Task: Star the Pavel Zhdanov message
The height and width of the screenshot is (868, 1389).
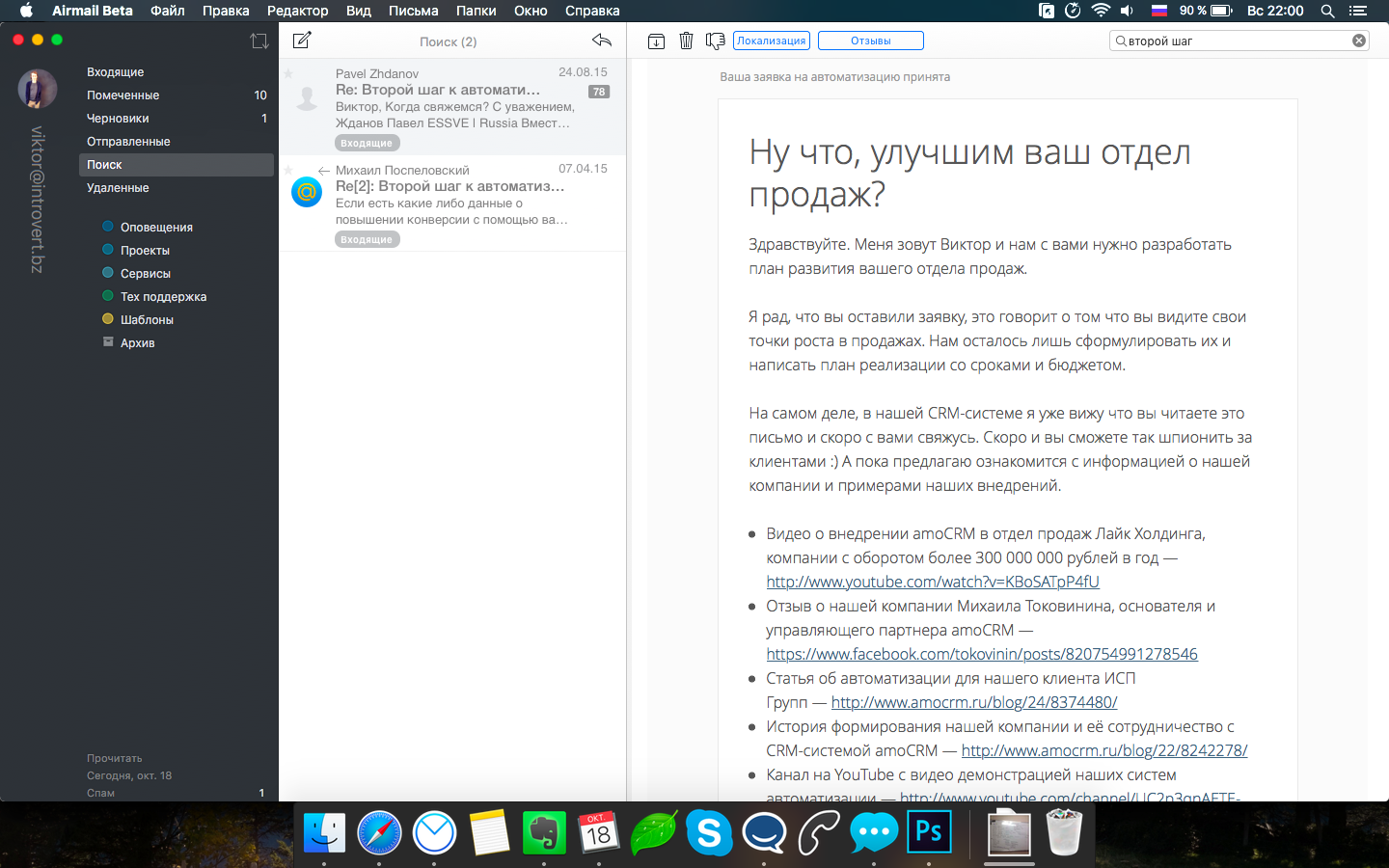Action: pos(288,73)
